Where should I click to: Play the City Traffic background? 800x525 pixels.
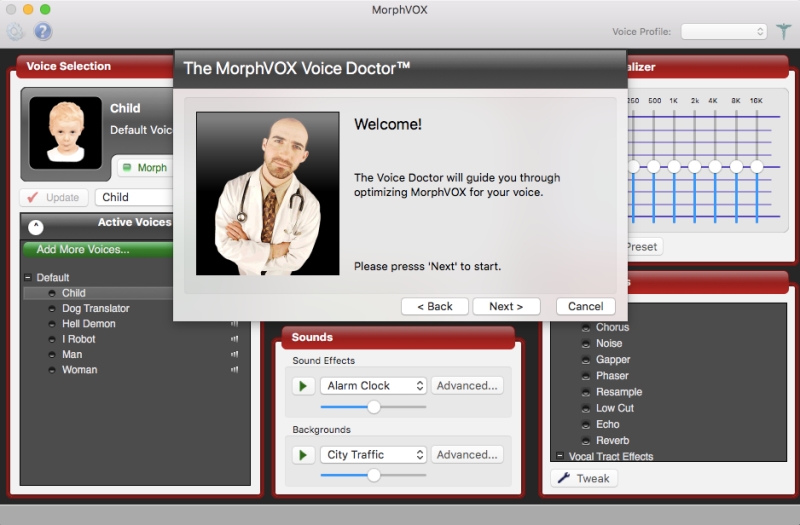[x=303, y=455]
